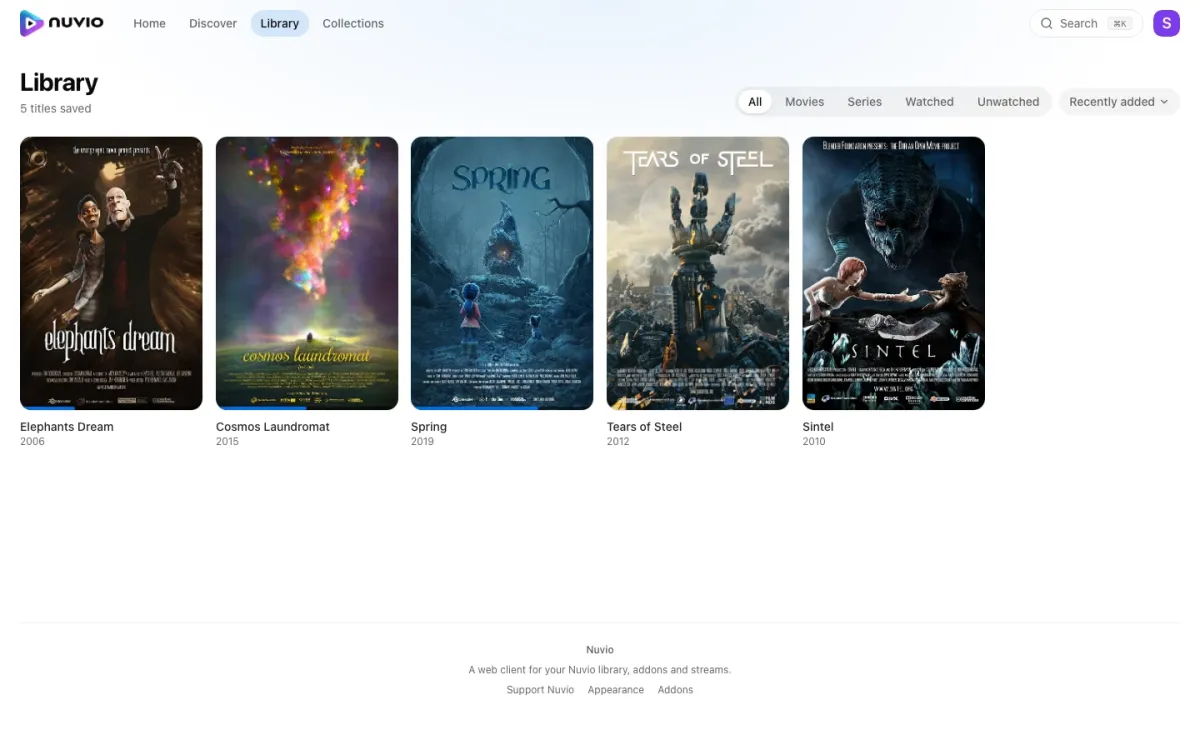Show only Unwatched titles
Viewport: 1200px width, 750px height.
[1008, 101]
